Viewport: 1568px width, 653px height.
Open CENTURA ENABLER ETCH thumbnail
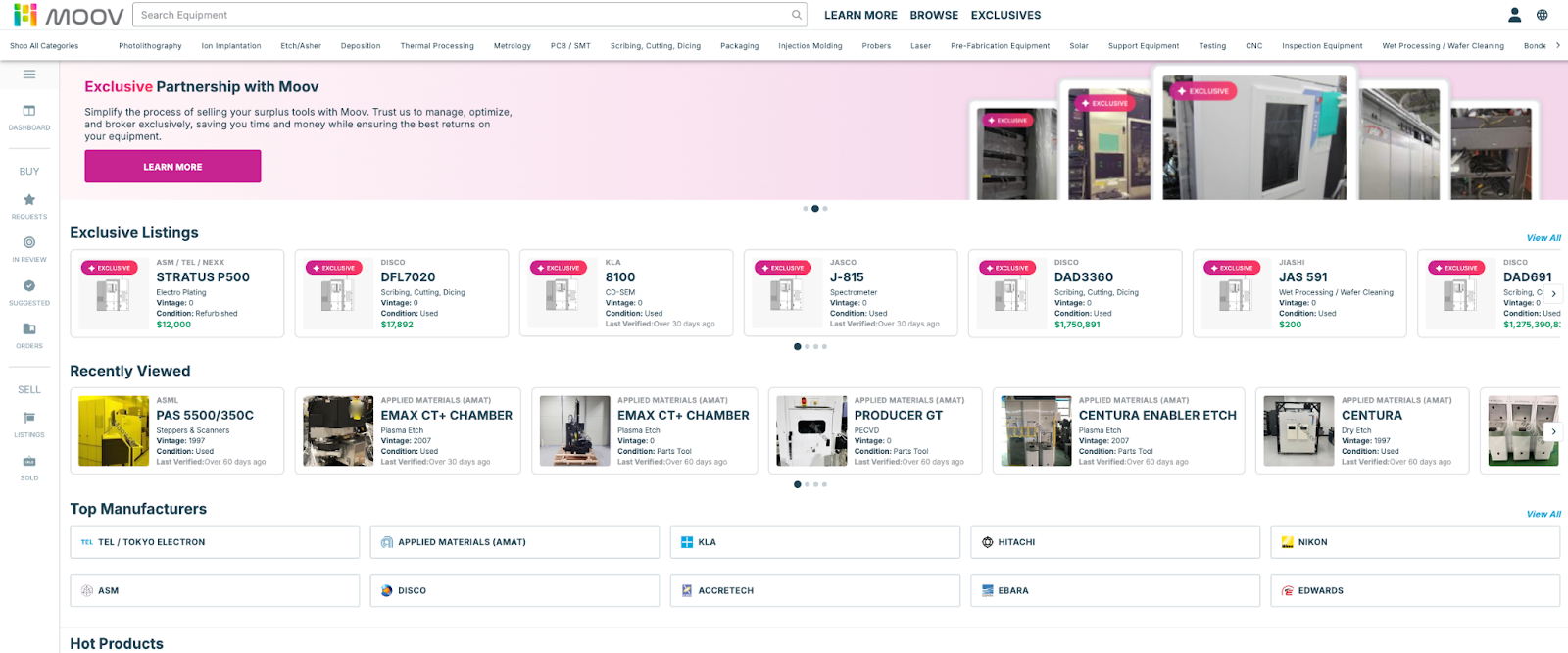tap(1036, 430)
